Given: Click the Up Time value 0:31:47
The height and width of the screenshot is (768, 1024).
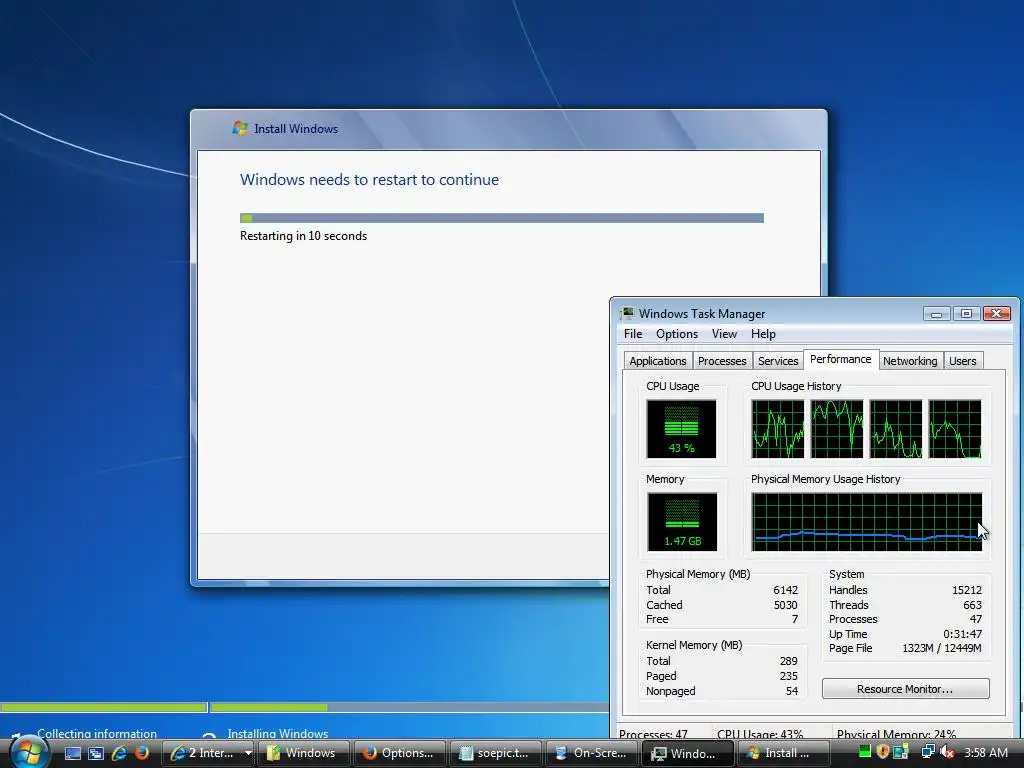Looking at the screenshot, I should coord(962,634).
